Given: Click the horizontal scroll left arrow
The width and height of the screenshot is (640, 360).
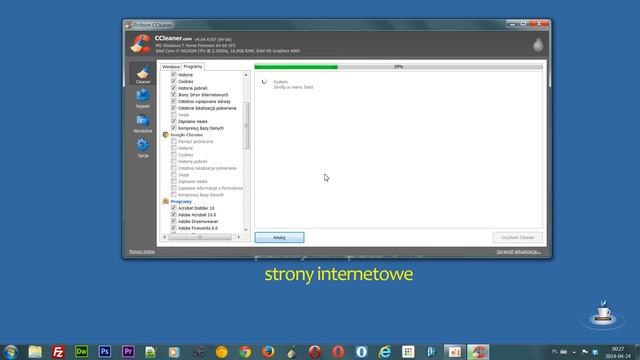Looking at the screenshot, I should coord(164,237).
